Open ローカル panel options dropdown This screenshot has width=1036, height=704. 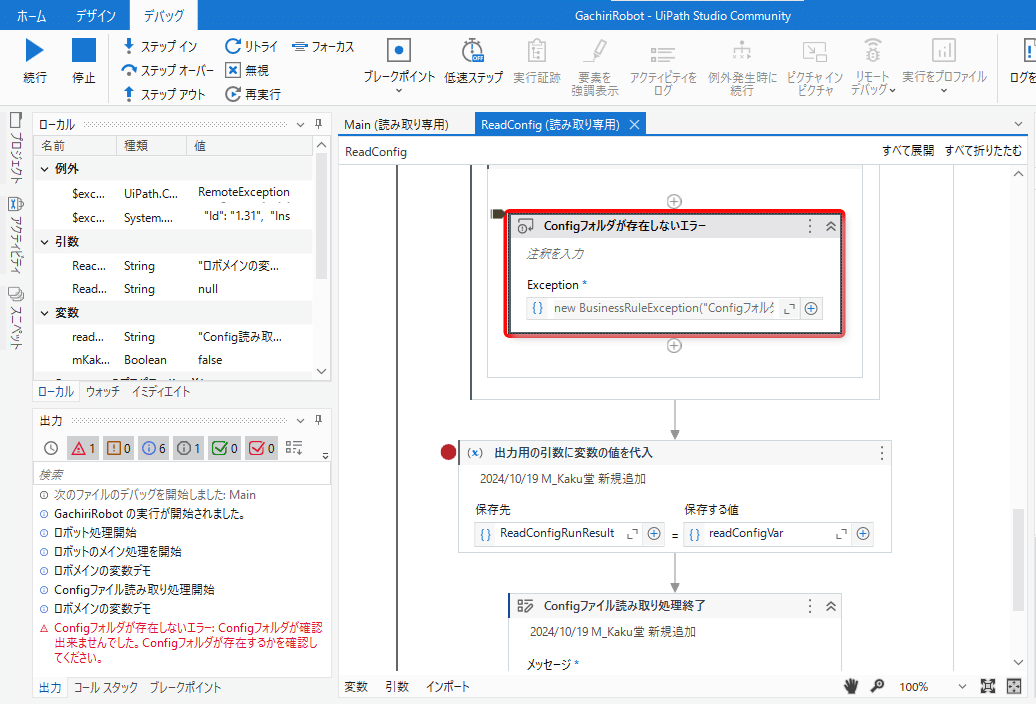pyautogui.click(x=300, y=124)
